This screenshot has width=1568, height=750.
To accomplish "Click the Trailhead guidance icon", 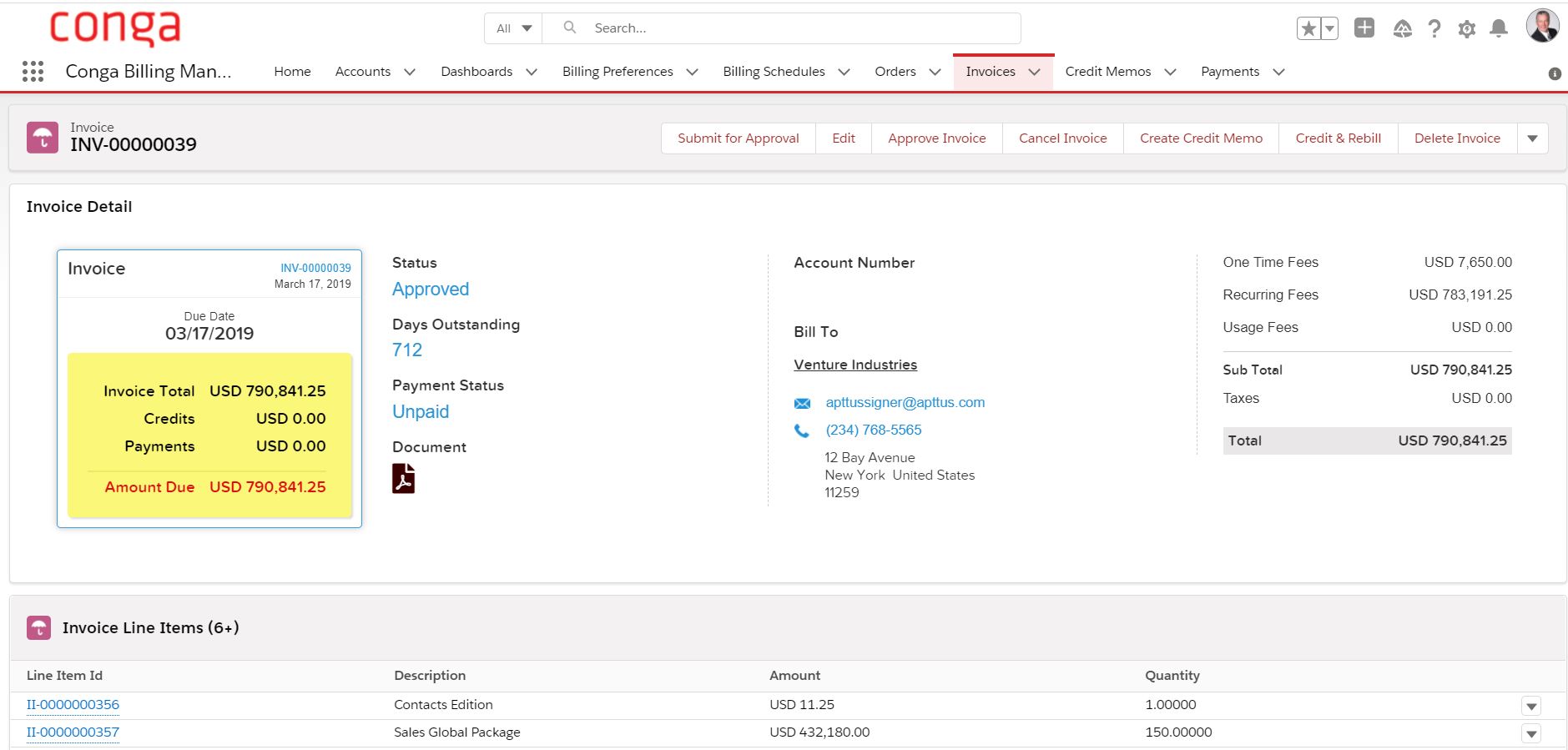I will click(1402, 29).
